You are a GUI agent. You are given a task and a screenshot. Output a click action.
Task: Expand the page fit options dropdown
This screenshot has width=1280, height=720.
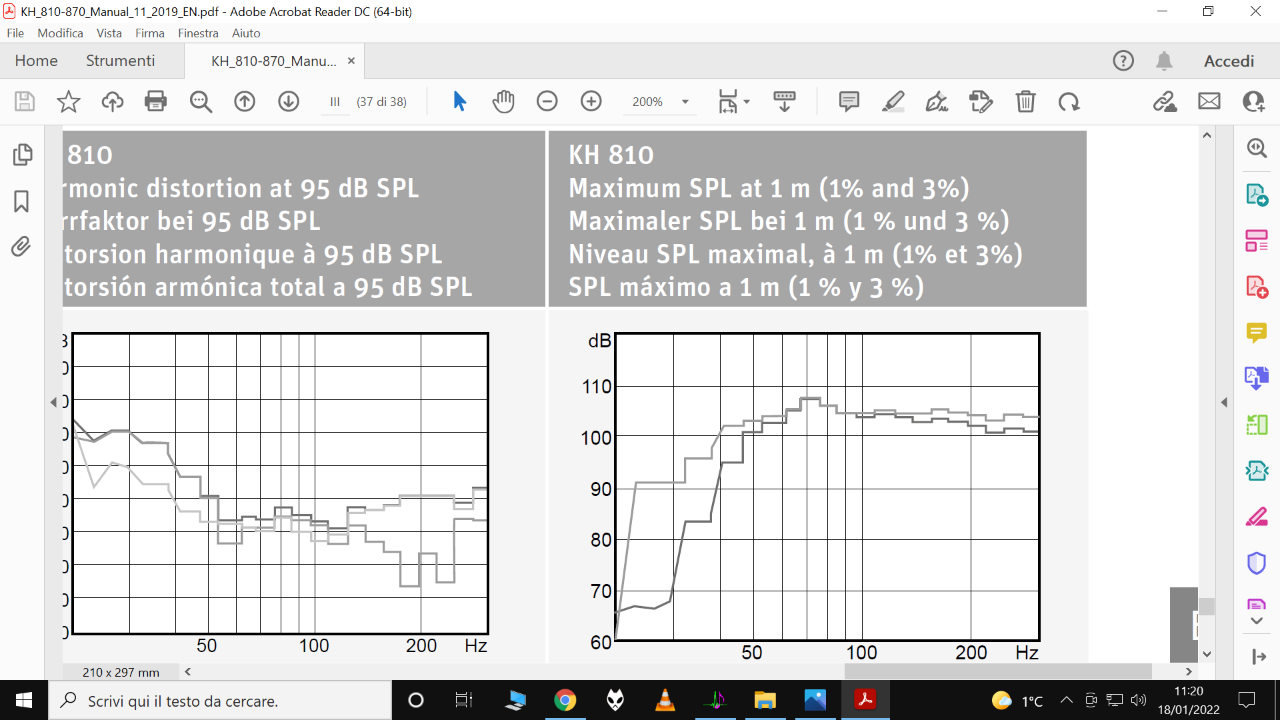(x=734, y=101)
